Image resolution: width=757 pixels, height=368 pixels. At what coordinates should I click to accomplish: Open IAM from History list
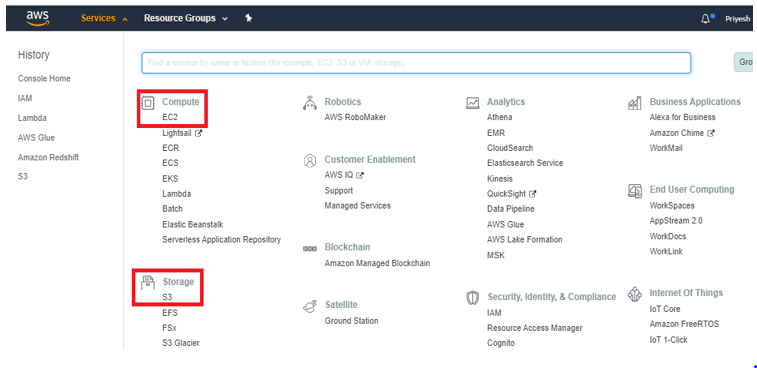click(x=25, y=98)
